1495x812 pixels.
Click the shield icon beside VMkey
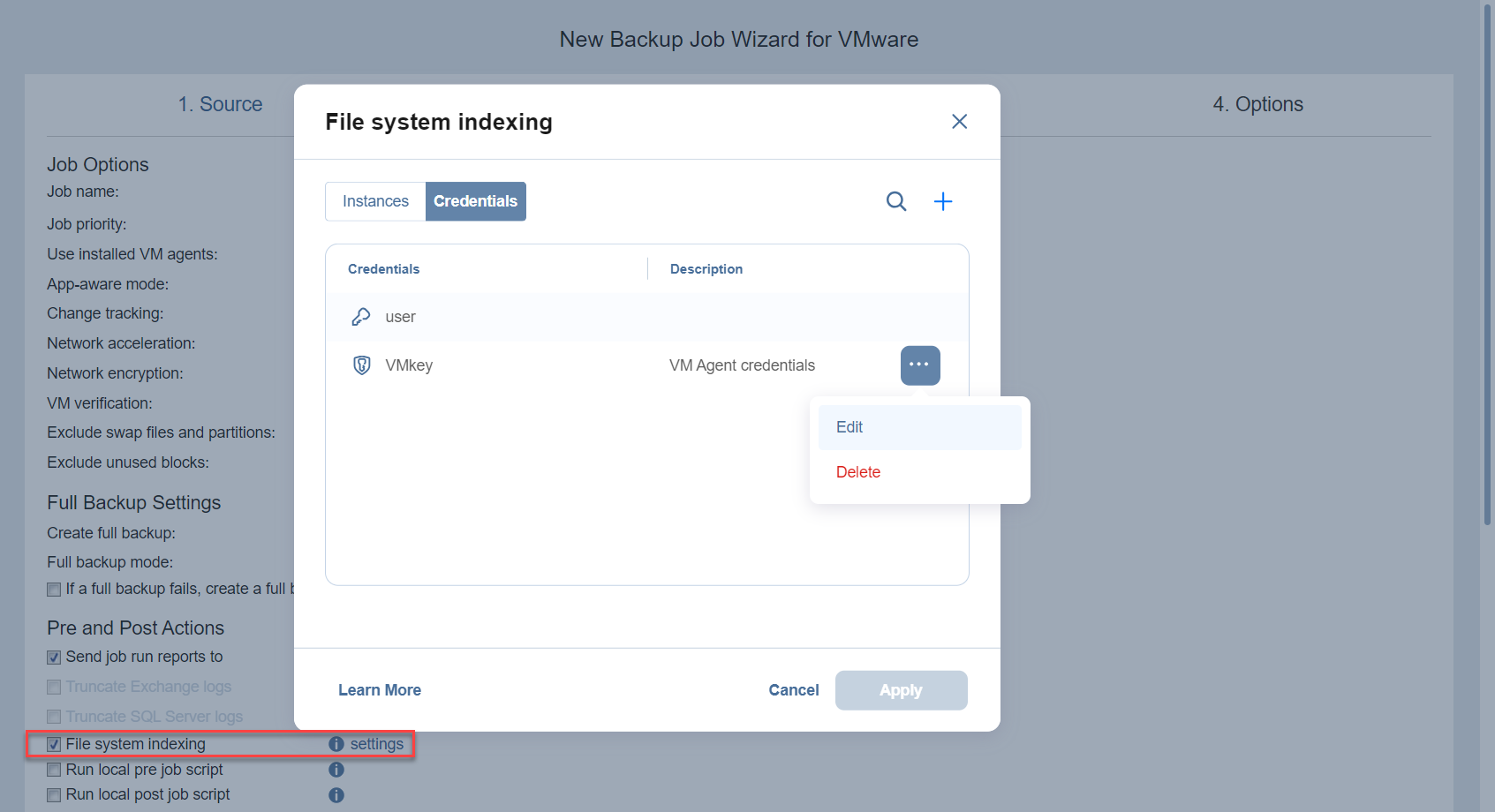(362, 365)
